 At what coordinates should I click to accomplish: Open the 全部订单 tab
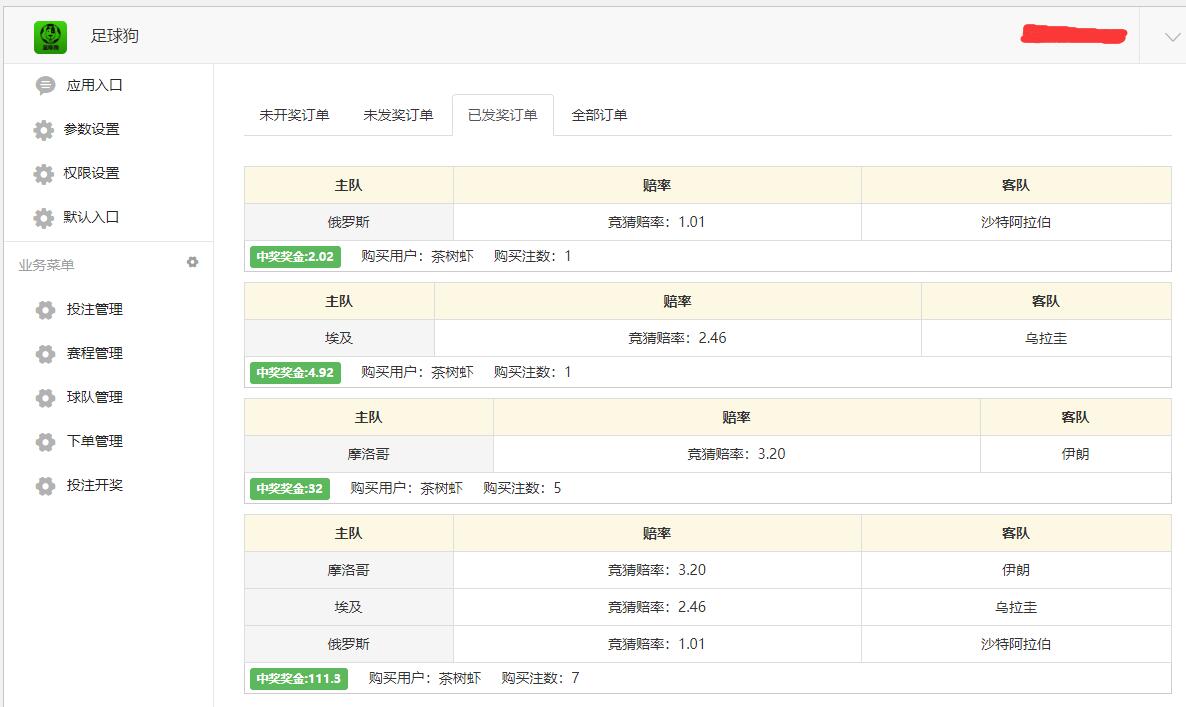[x=599, y=115]
